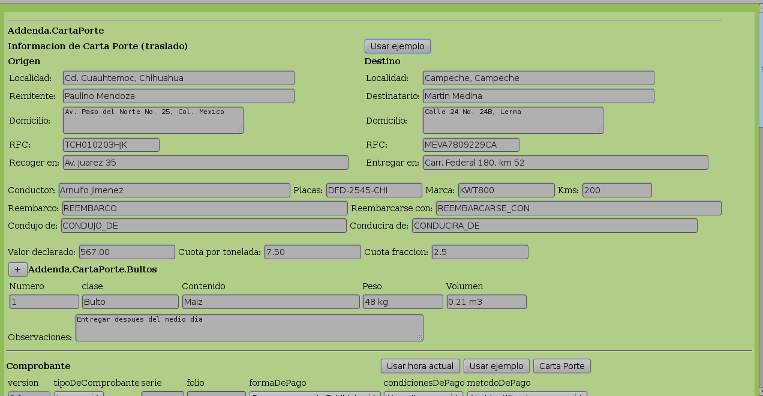Click Bultos Peso field 48 kg
This screenshot has width=763, height=396.
tap(403, 302)
